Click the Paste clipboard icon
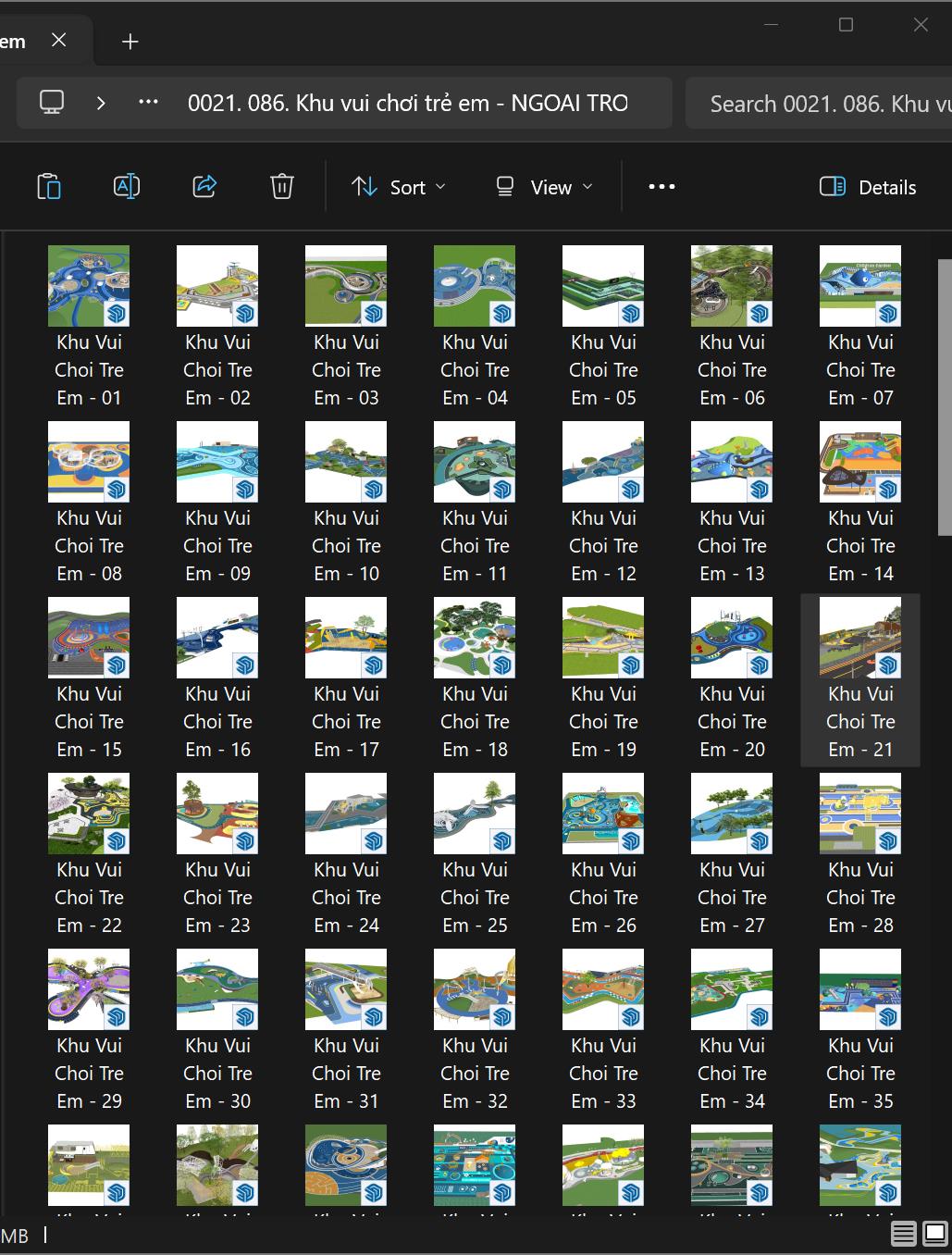 (x=49, y=187)
